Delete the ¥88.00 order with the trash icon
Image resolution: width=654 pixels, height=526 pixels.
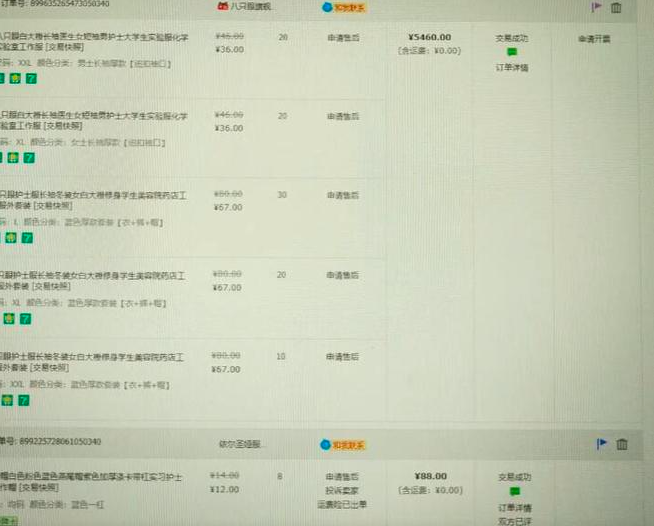pyautogui.click(x=622, y=444)
